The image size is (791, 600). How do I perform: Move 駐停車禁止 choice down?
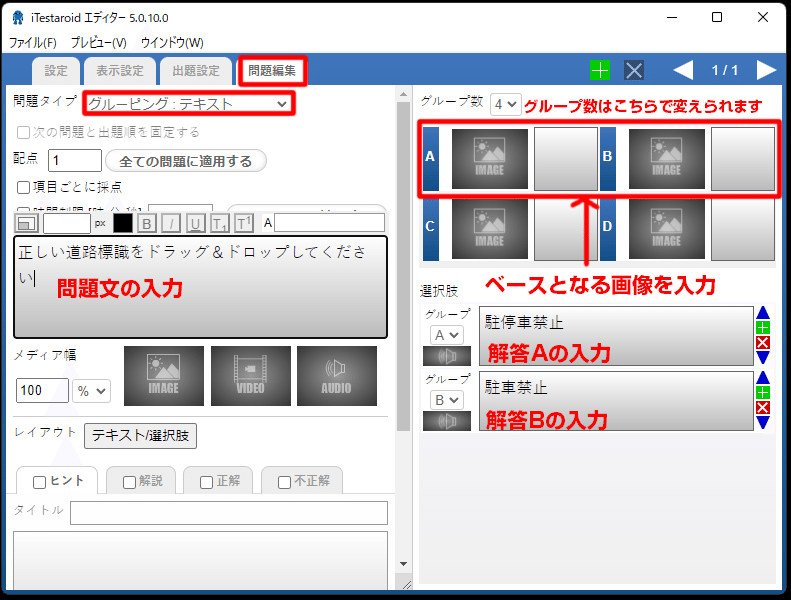click(x=763, y=357)
